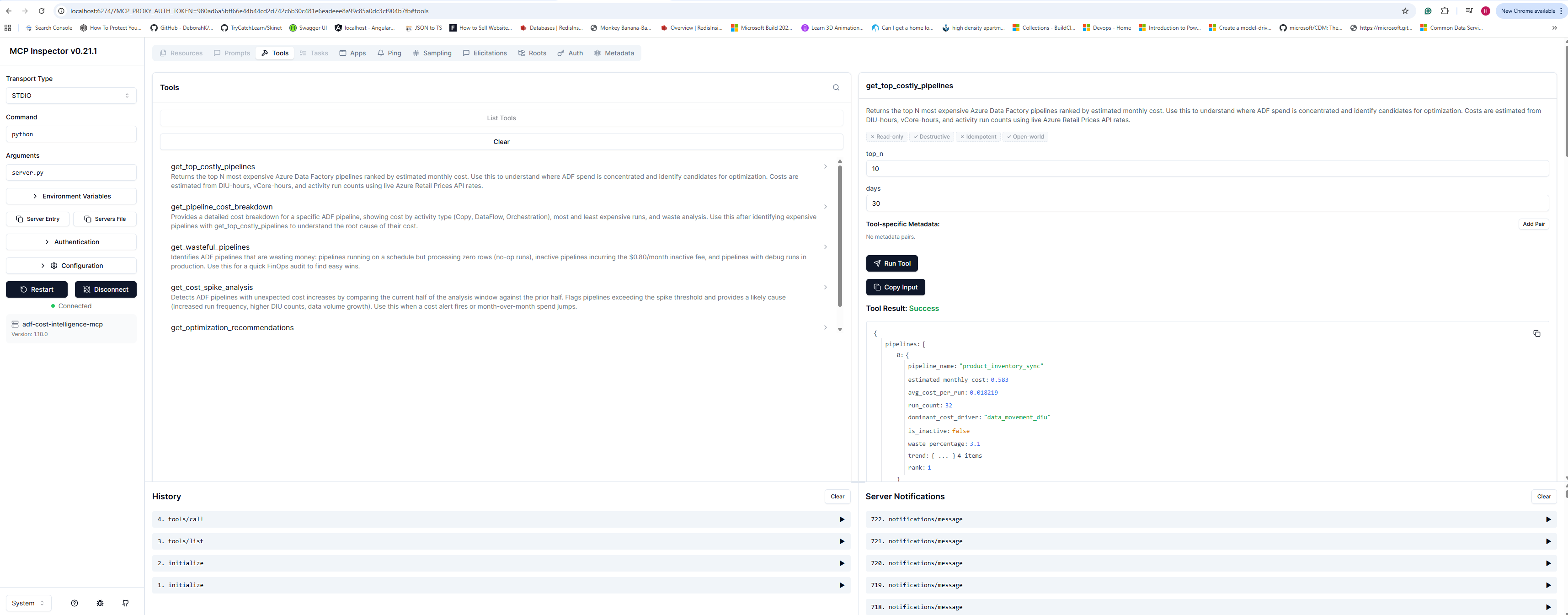Image resolution: width=1568 pixels, height=615 pixels.
Task: Disconnect from the MCP server
Action: click(x=106, y=290)
